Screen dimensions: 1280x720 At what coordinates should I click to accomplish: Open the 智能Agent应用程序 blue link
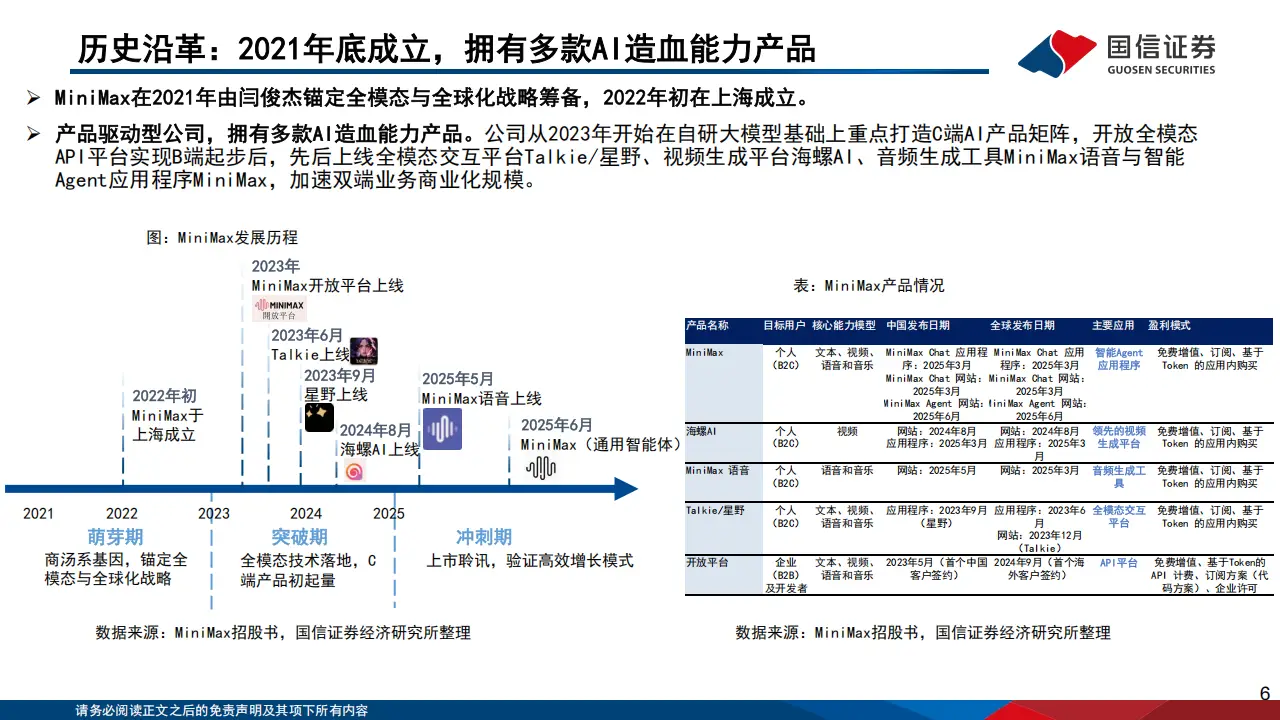click(x=1118, y=359)
